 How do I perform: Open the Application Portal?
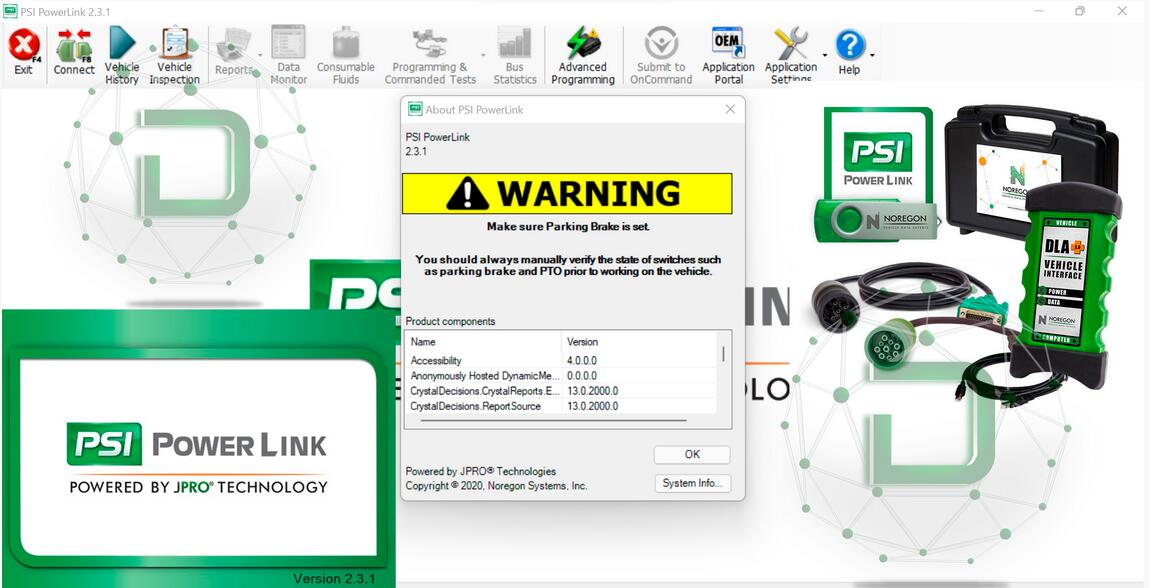click(x=728, y=56)
